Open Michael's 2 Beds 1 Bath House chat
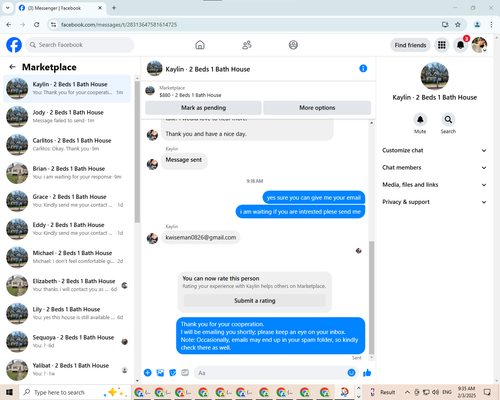500x400 pixels. point(67,257)
